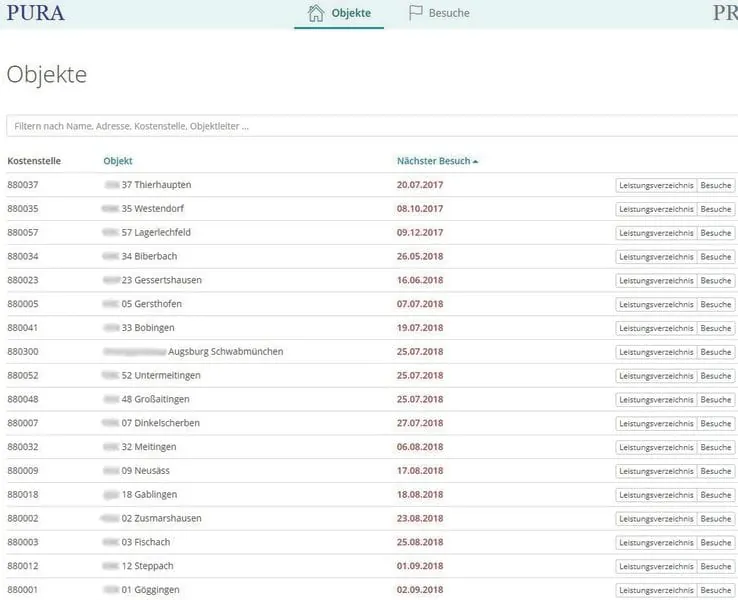738x600 pixels.
Task: View Besuche for 07 Dinkelscherben
Action: [716, 424]
